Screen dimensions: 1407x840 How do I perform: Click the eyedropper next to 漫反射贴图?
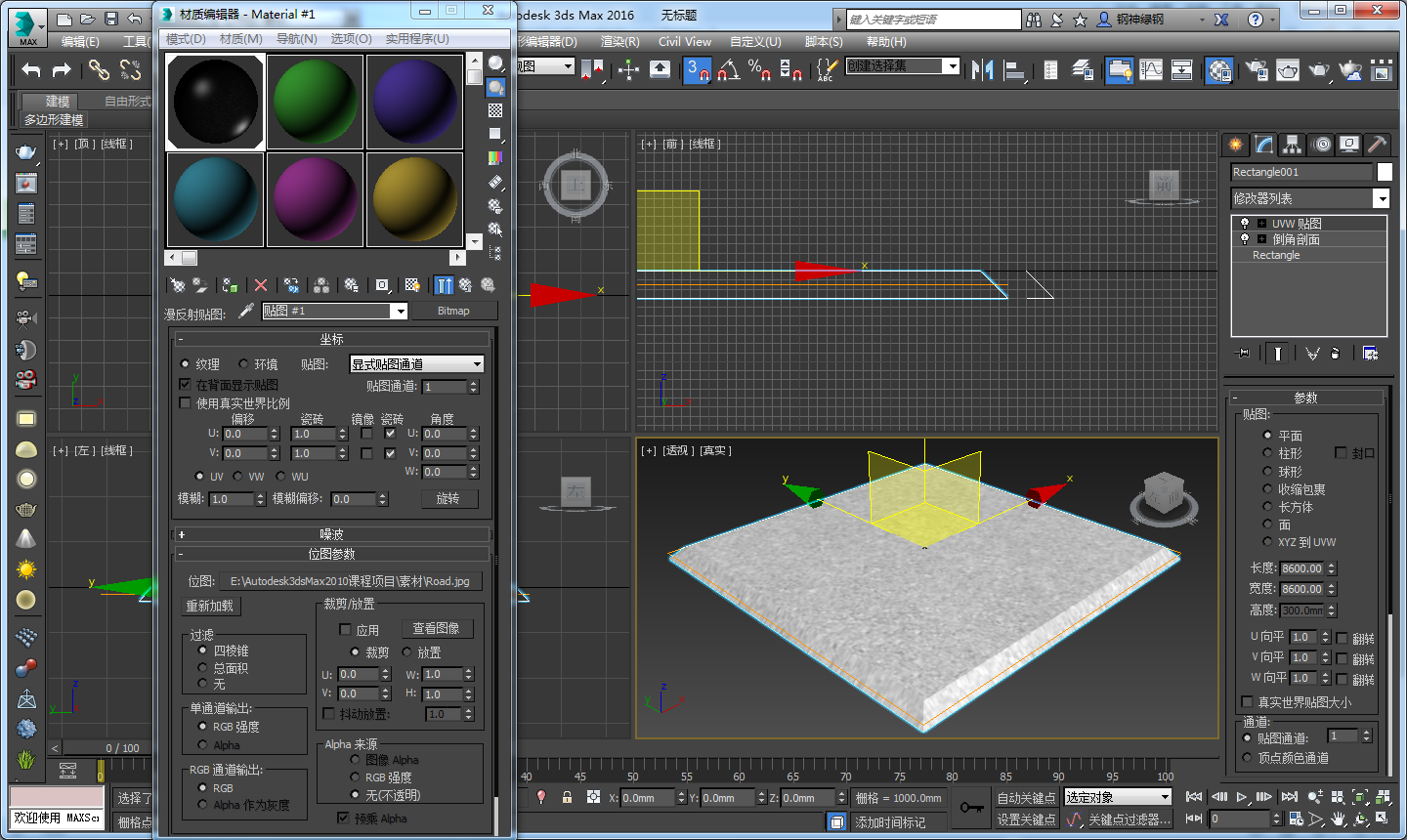pos(246,311)
